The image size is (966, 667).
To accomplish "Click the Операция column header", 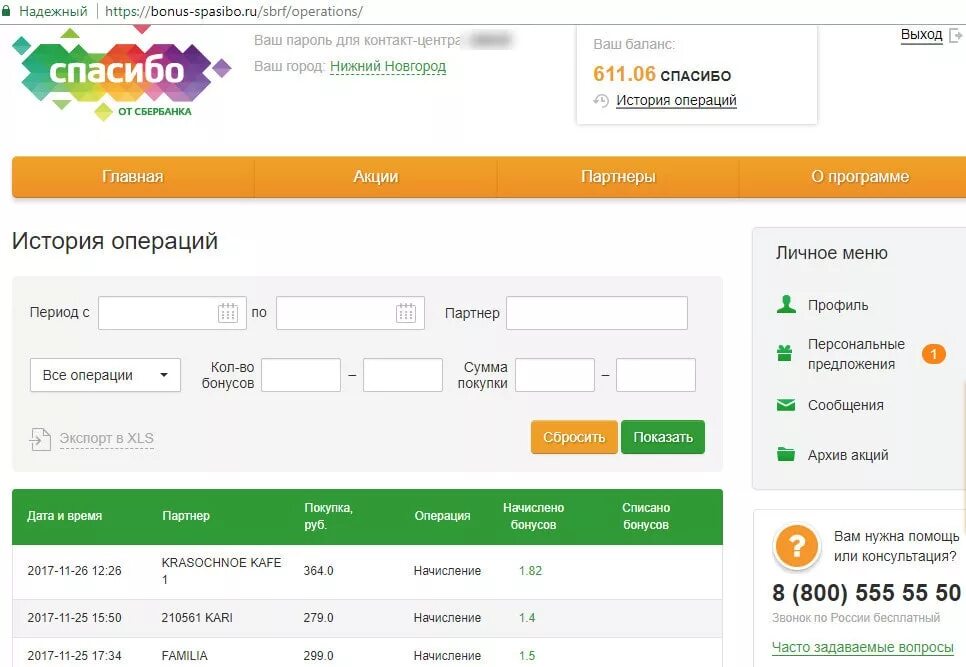I will coord(442,516).
